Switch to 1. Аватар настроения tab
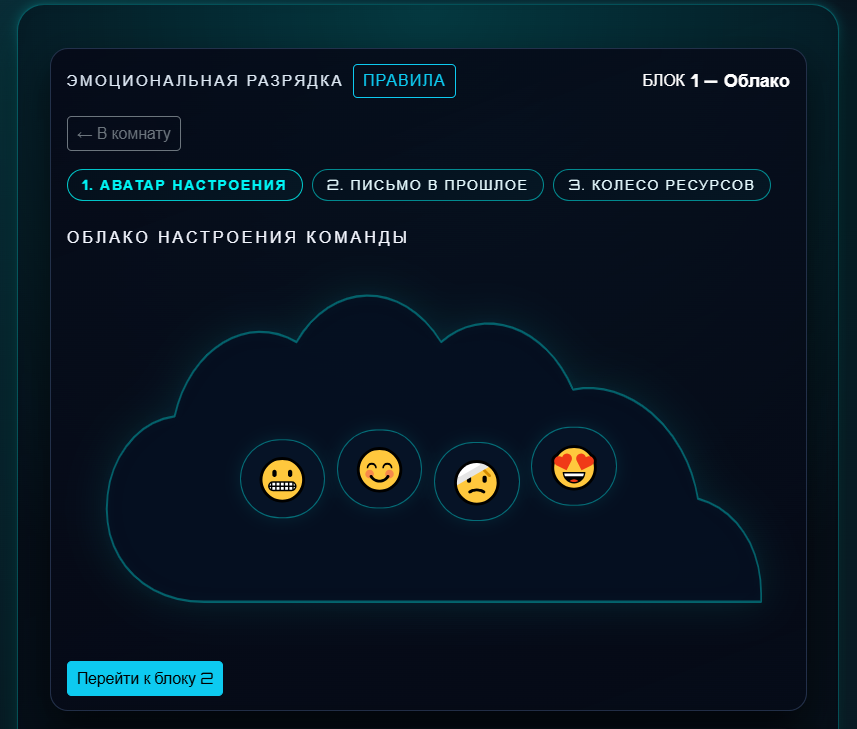This screenshot has width=857, height=729. pyautogui.click(x=185, y=185)
